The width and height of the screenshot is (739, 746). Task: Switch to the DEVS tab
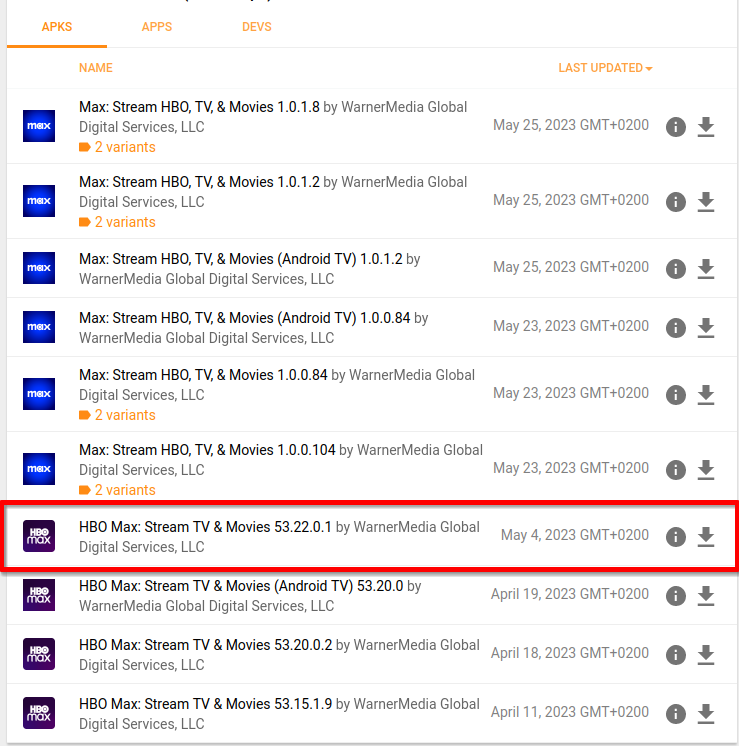pyautogui.click(x=256, y=27)
